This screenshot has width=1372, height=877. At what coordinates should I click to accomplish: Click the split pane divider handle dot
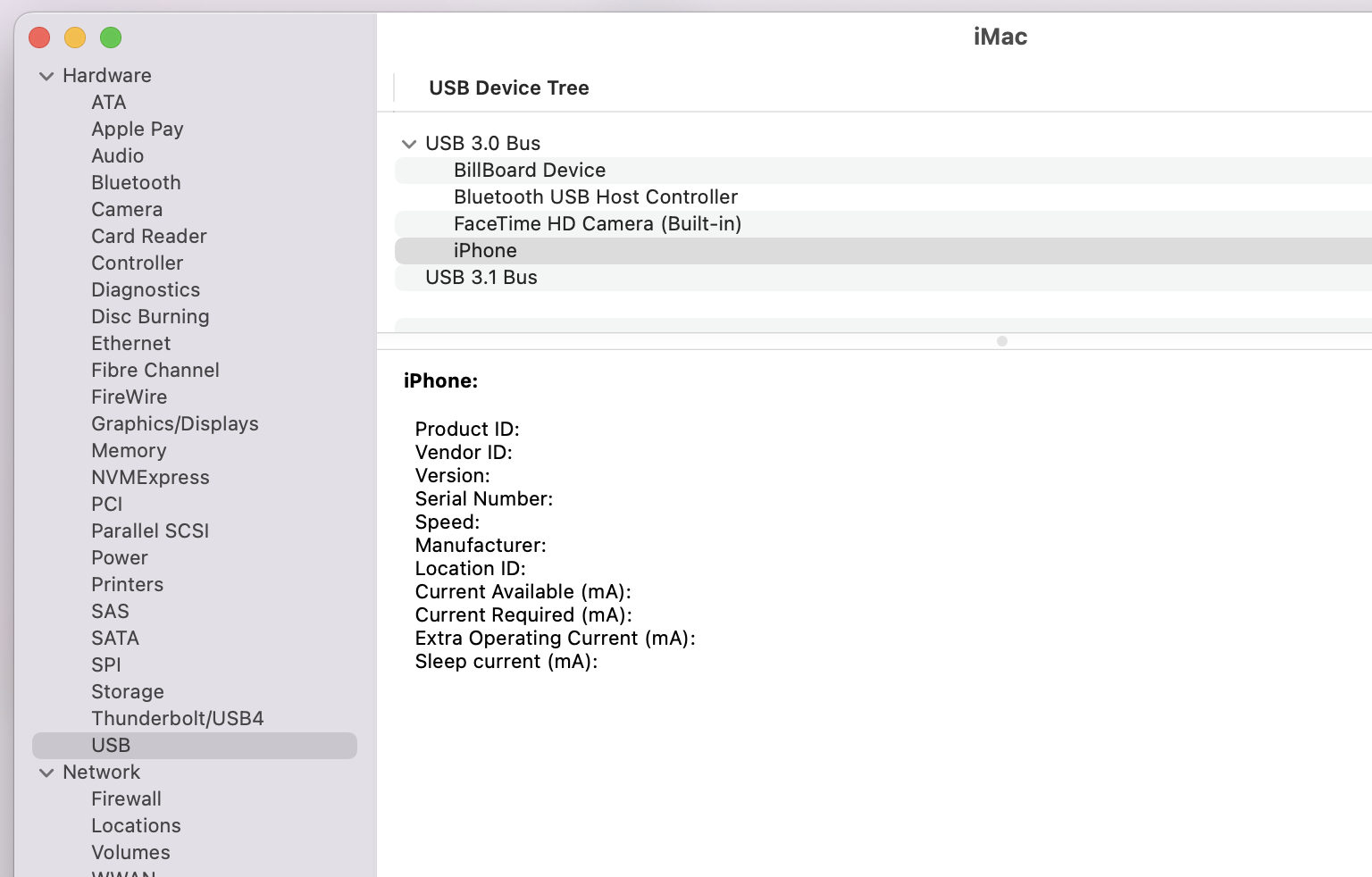point(1002,341)
